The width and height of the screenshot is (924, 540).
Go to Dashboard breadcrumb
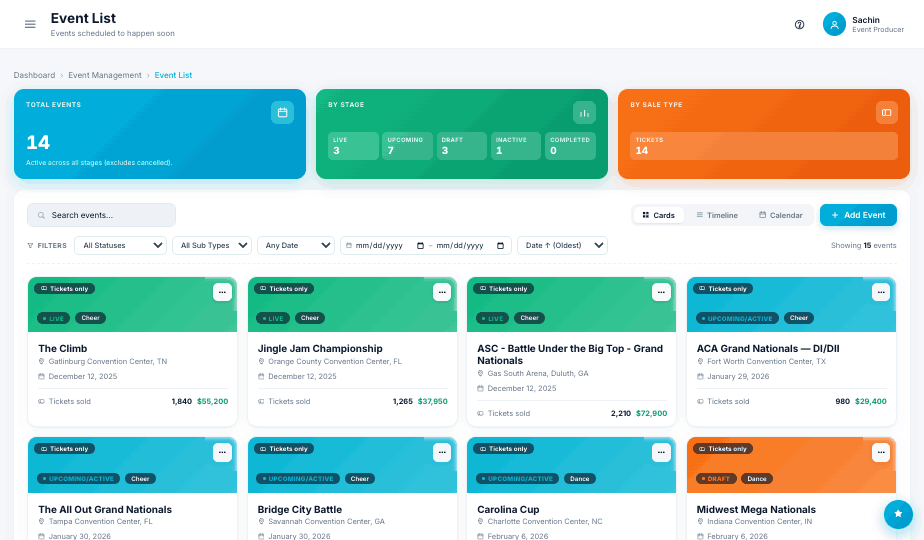coord(34,75)
